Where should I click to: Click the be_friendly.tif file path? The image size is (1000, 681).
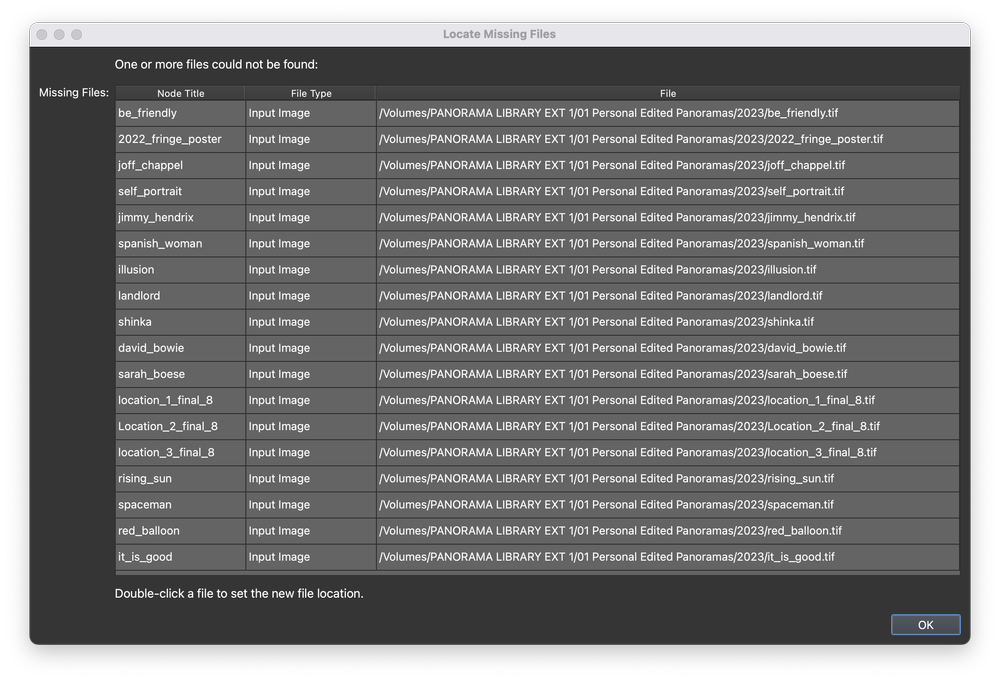pos(668,113)
